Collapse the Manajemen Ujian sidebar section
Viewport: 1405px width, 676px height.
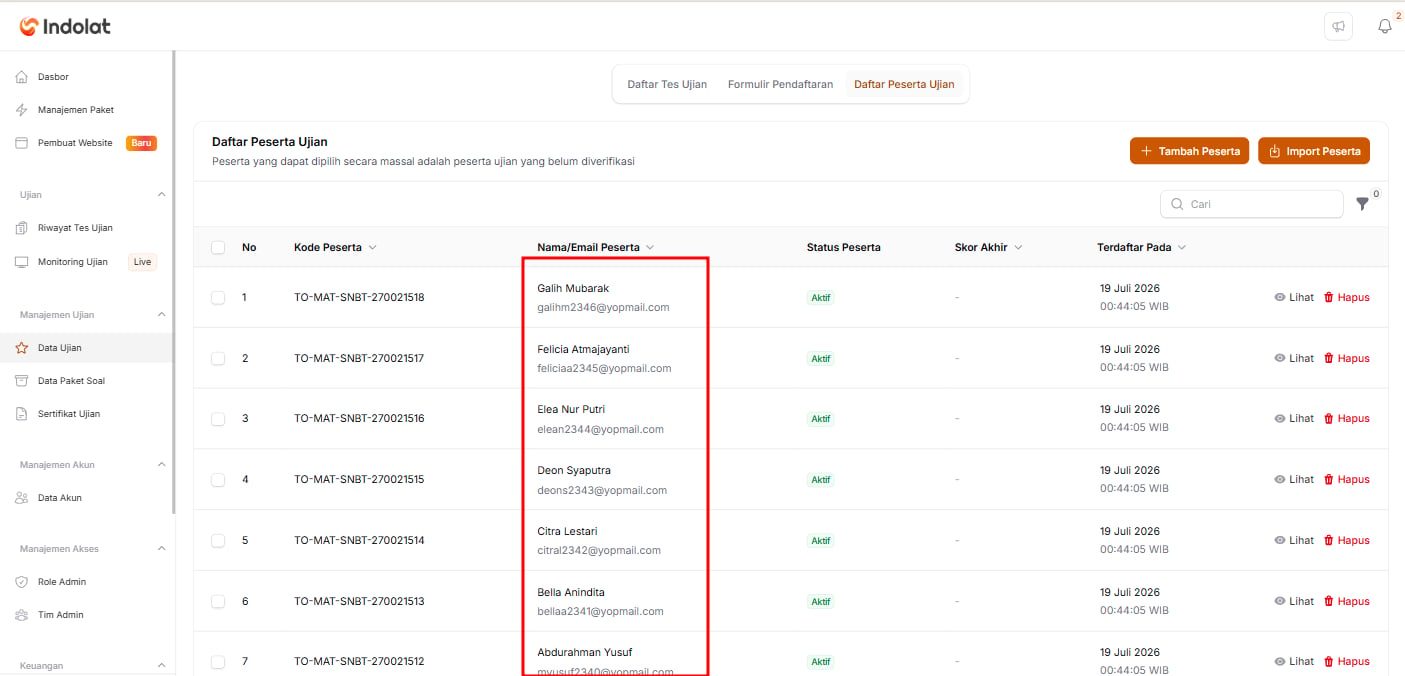[x=162, y=315]
